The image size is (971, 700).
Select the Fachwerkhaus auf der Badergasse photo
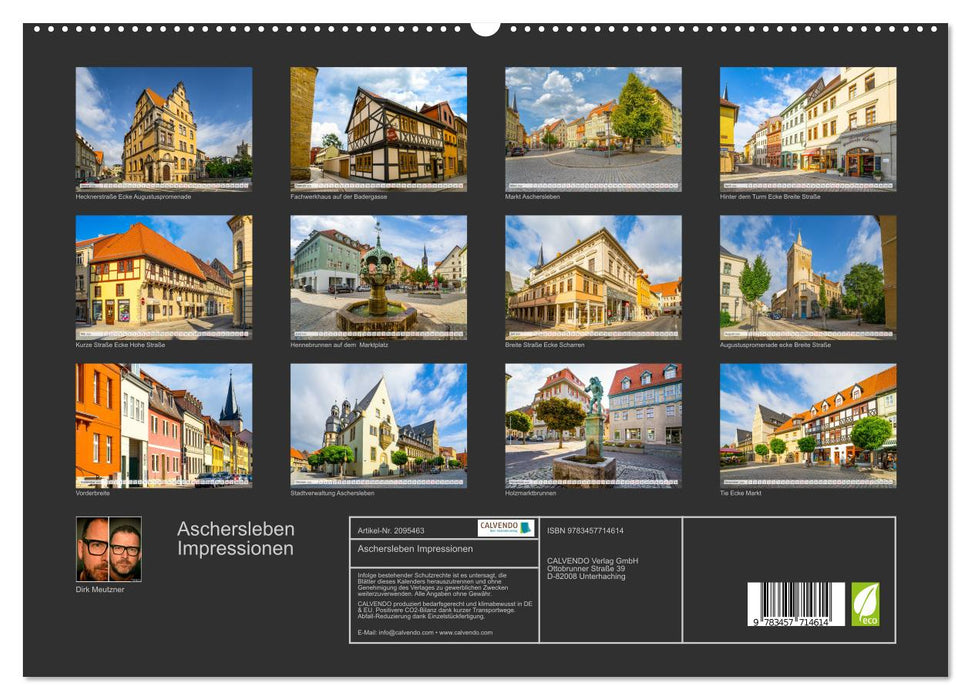pyautogui.click(x=378, y=128)
